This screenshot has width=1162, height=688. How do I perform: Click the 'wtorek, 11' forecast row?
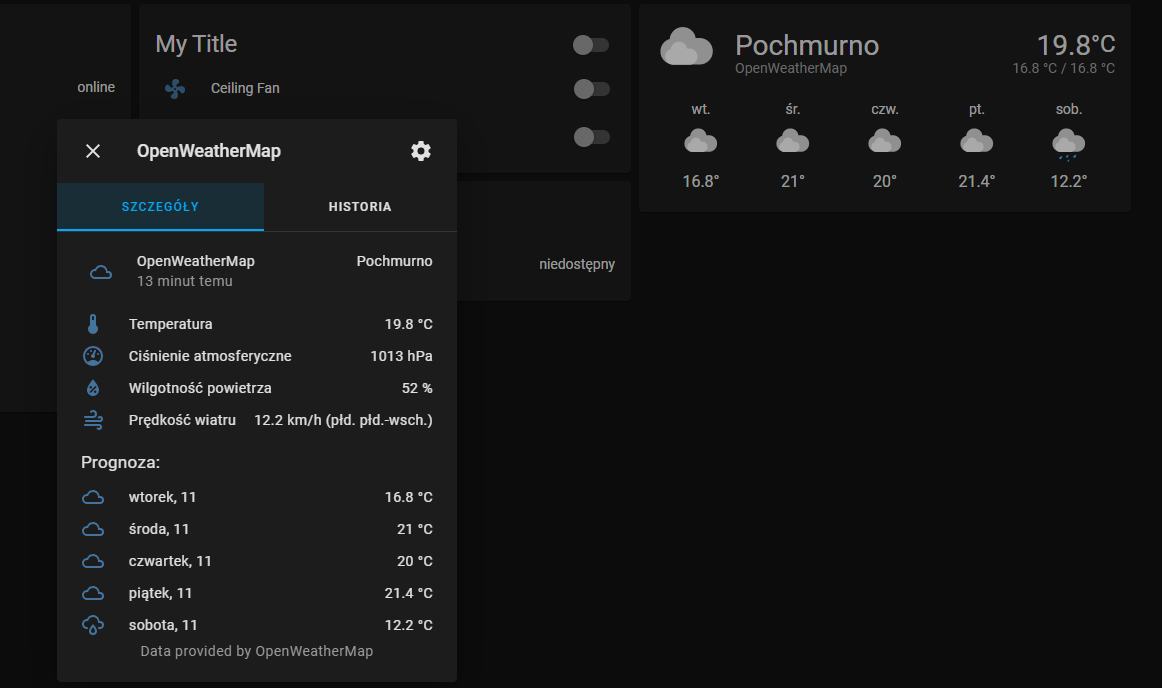click(257, 497)
